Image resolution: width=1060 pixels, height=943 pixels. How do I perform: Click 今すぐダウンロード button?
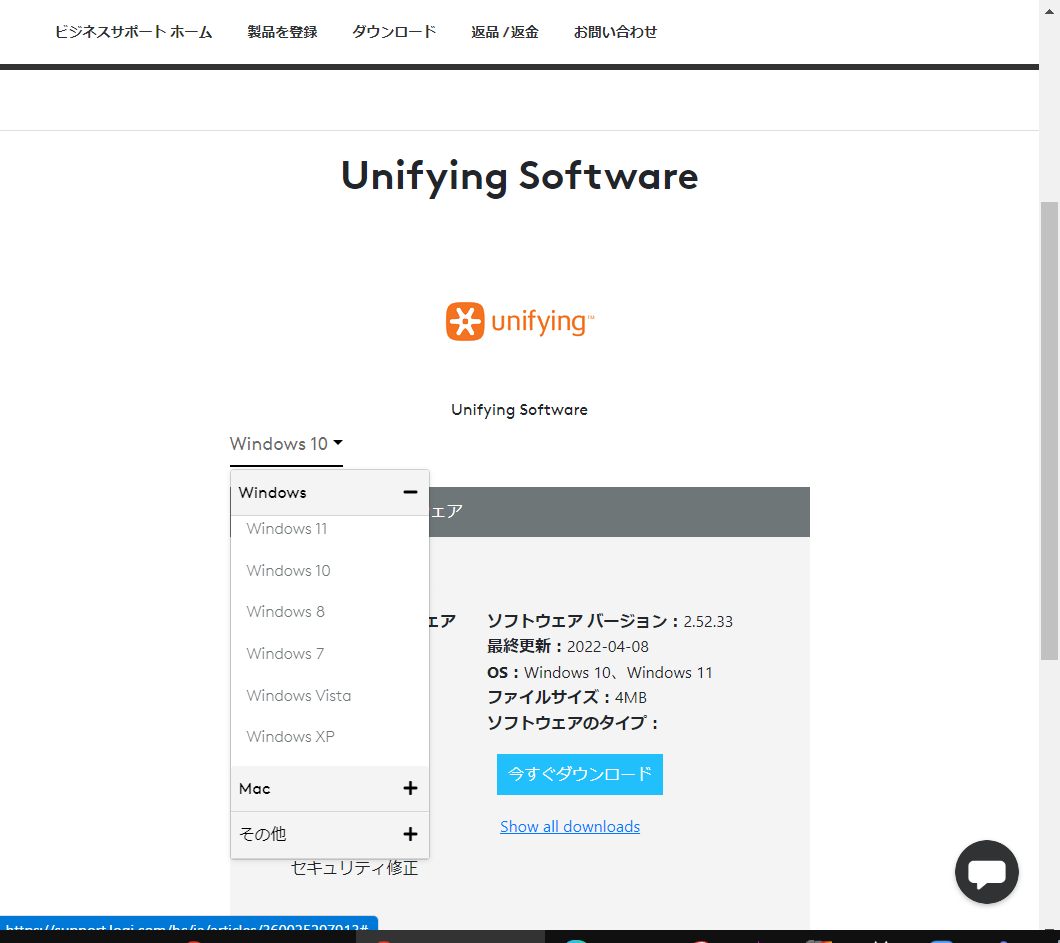(x=579, y=774)
